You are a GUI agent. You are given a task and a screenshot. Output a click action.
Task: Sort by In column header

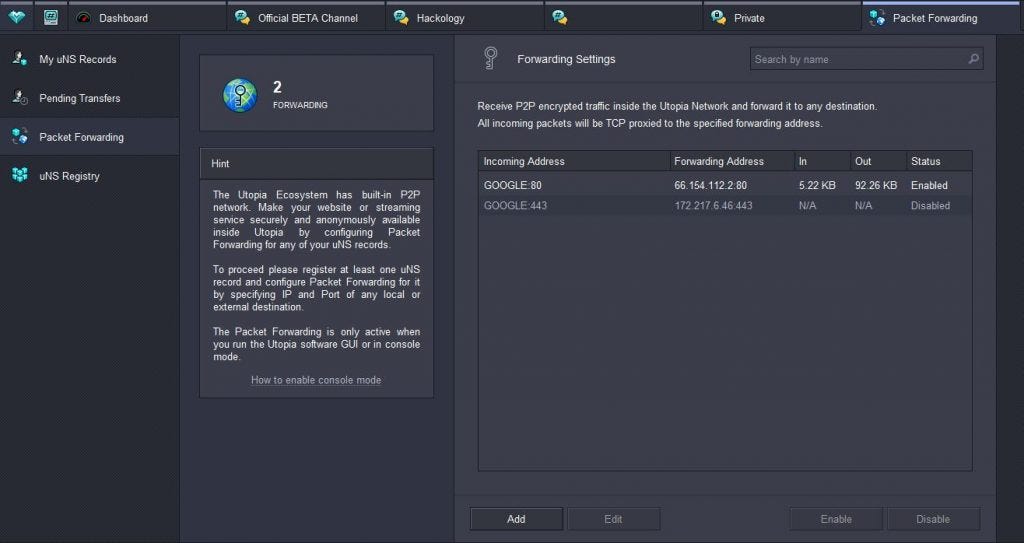(822, 161)
